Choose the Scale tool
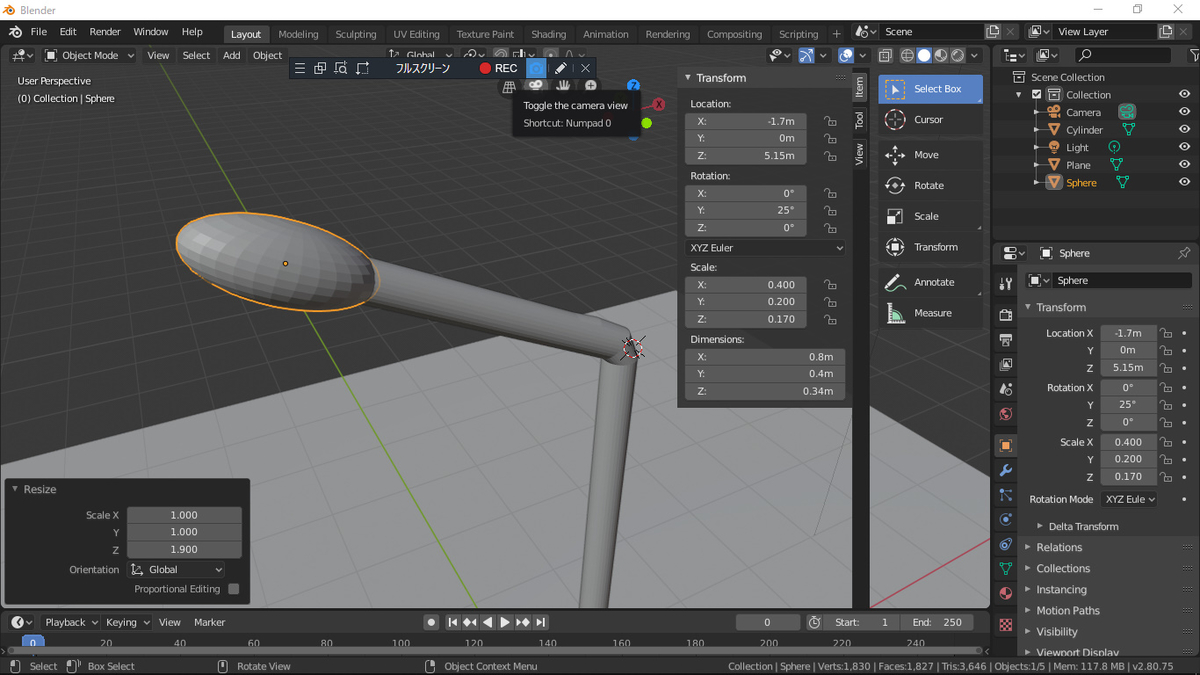This screenshot has height=675, width=1200. (929, 216)
